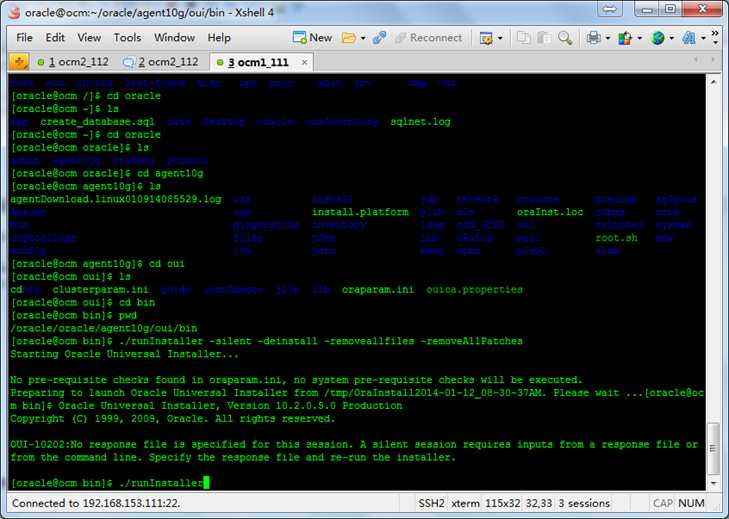Open the Tools menu
729x519 pixels.
click(127, 38)
